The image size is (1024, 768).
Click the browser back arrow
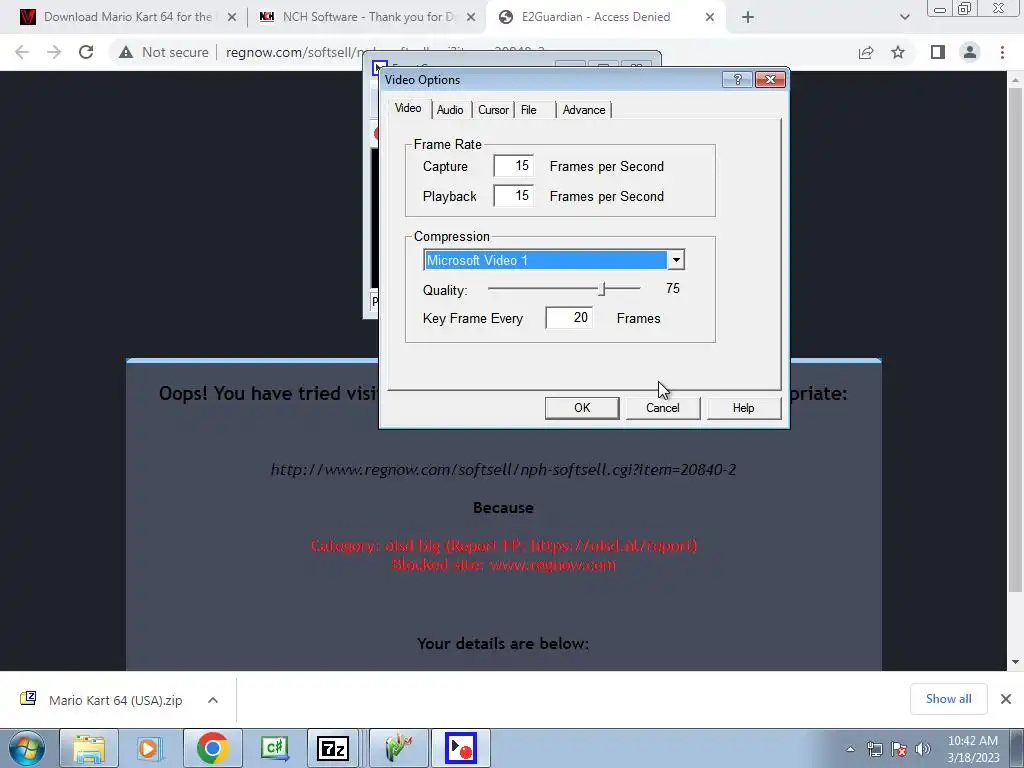pos(22,52)
